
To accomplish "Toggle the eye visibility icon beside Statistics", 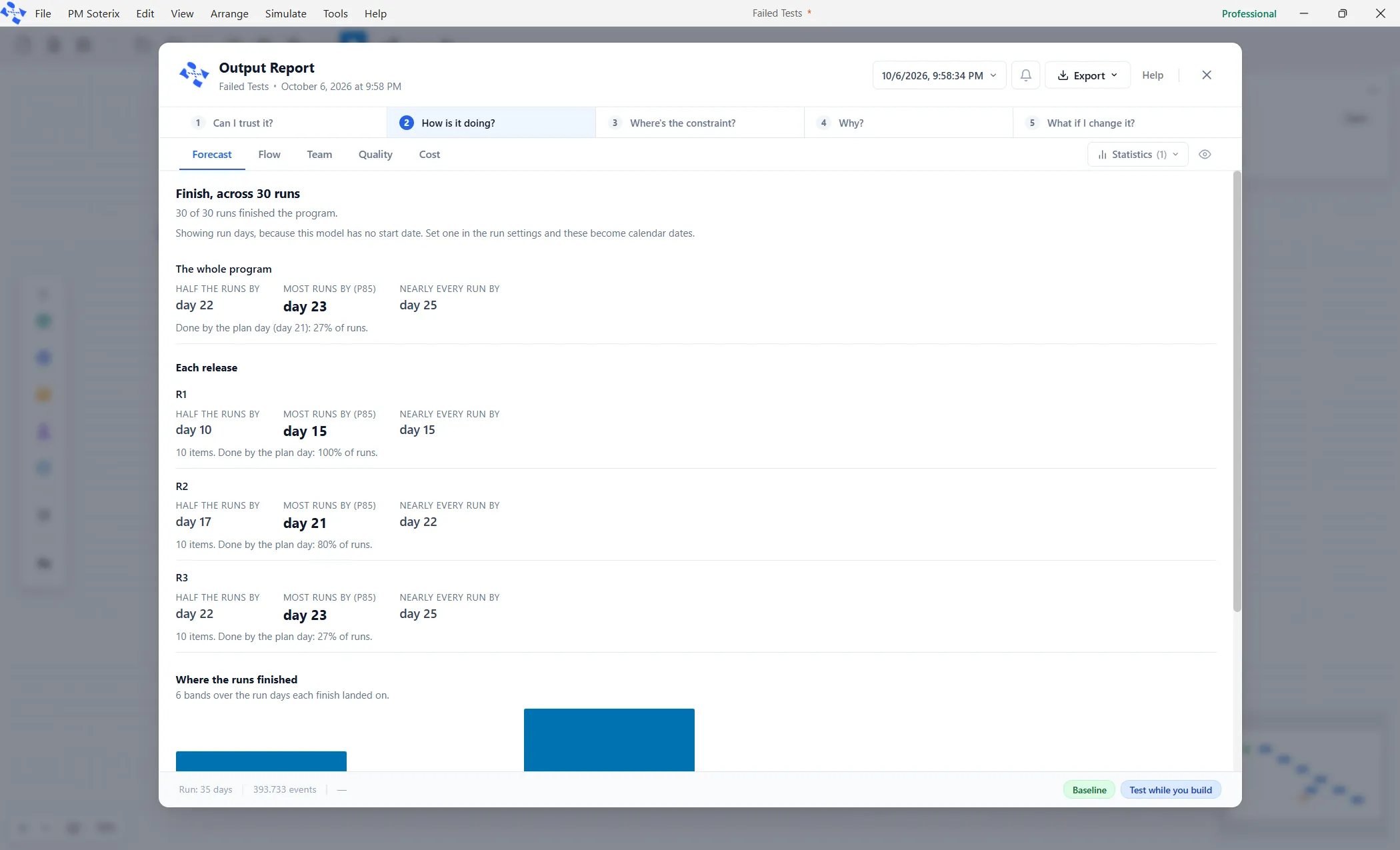I will coord(1205,155).
